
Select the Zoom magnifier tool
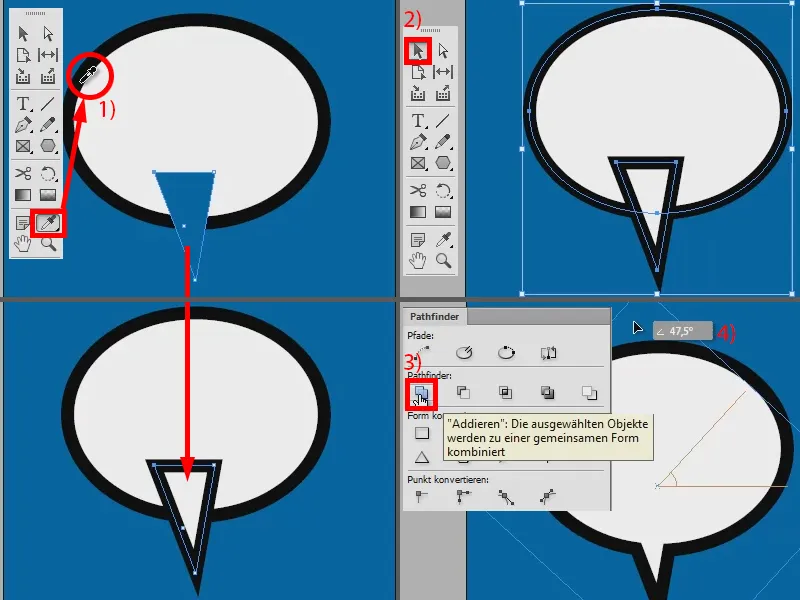tap(46, 242)
